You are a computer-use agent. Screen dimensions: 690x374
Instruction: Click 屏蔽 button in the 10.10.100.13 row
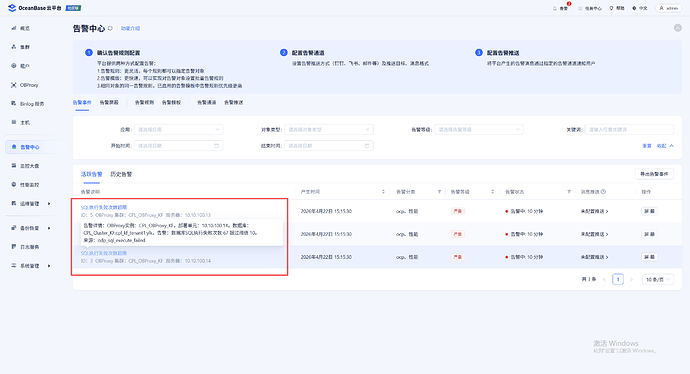pyautogui.click(x=649, y=212)
